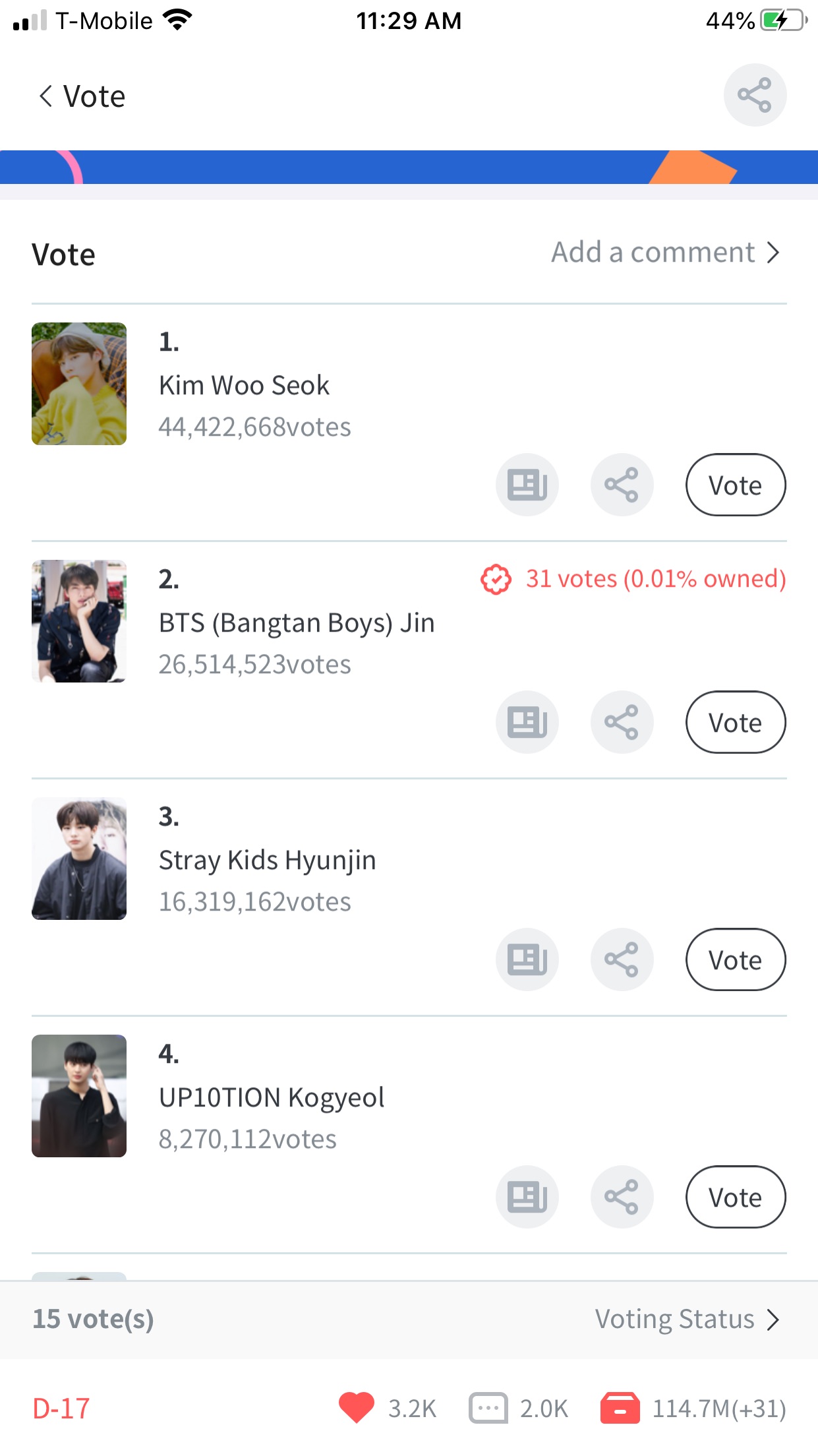The height and width of the screenshot is (1456, 818).
Task: Open news icon for Stray Kids Hyunjin
Action: [527, 960]
